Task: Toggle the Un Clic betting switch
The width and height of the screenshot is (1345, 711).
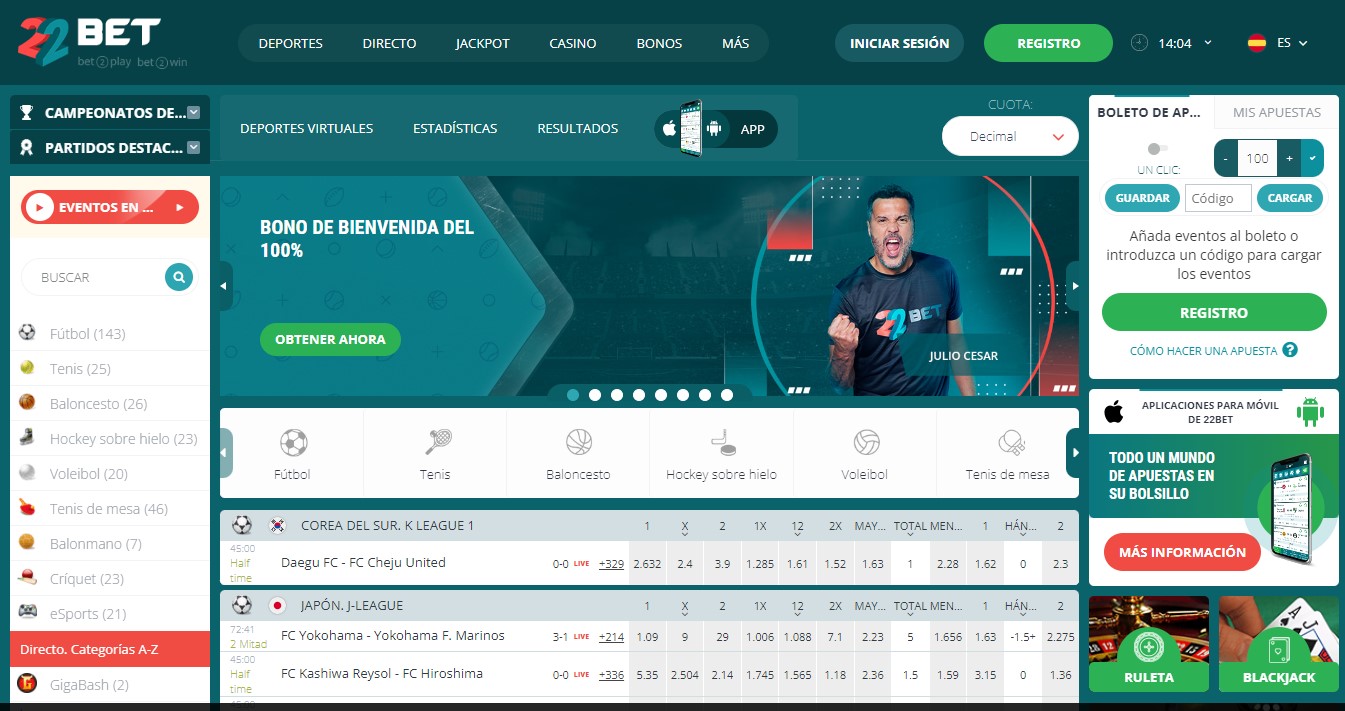Action: click(x=1157, y=149)
